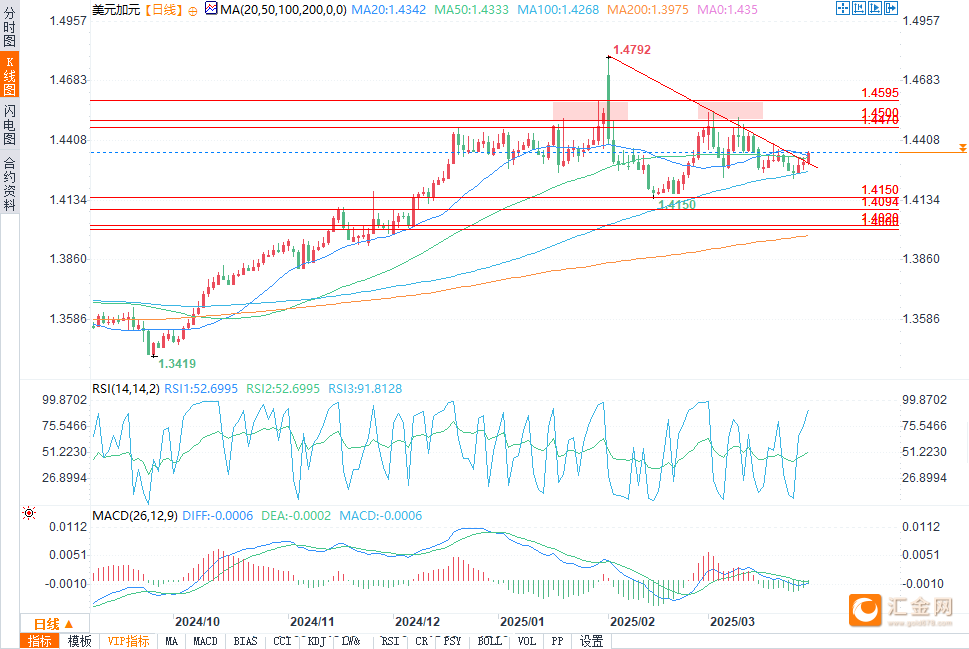This screenshot has height=649, width=969.
Task: Click the 美元加元 chart title
Action: [116, 10]
